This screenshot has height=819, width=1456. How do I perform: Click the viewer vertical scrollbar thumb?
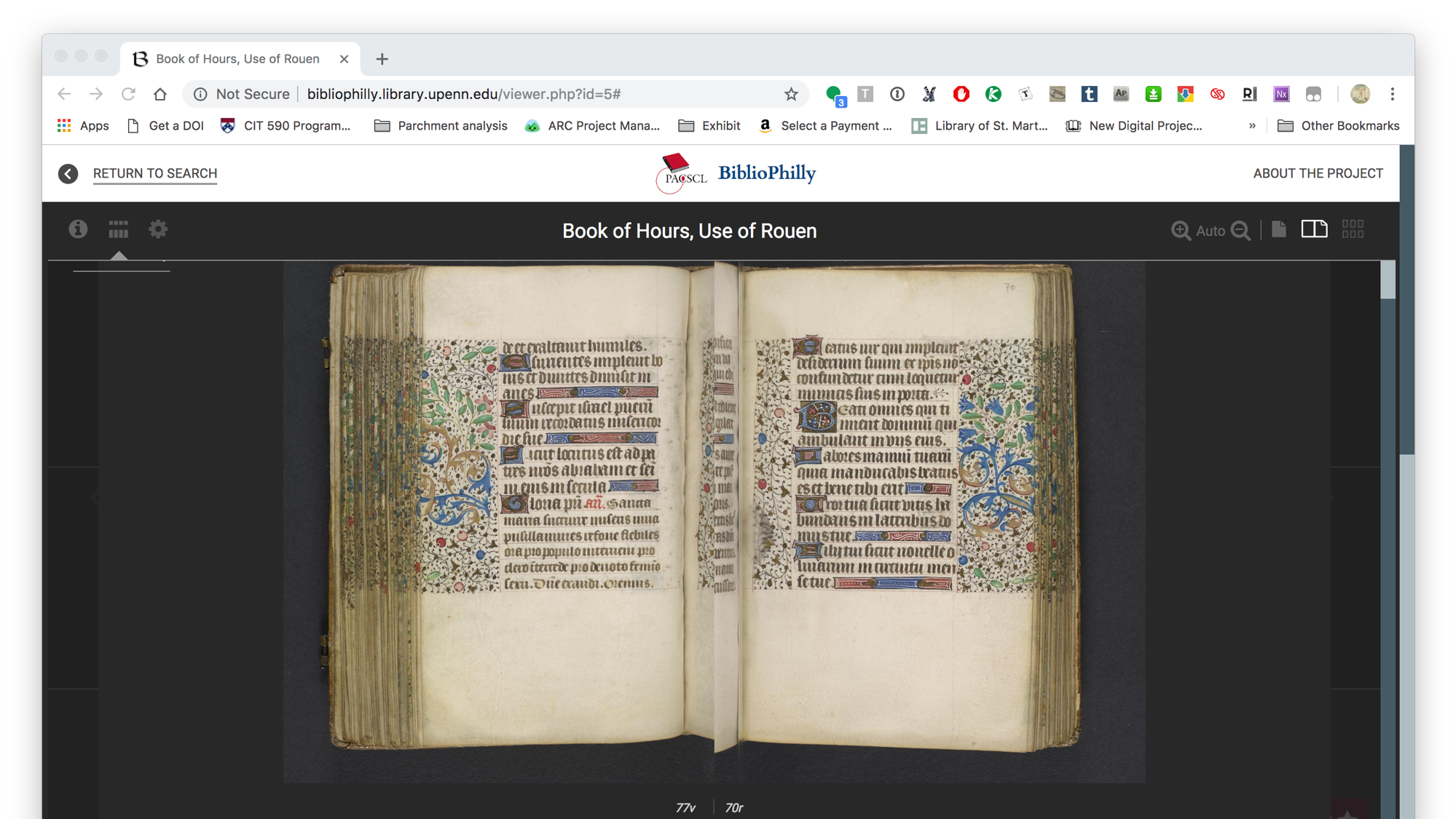click(1387, 280)
